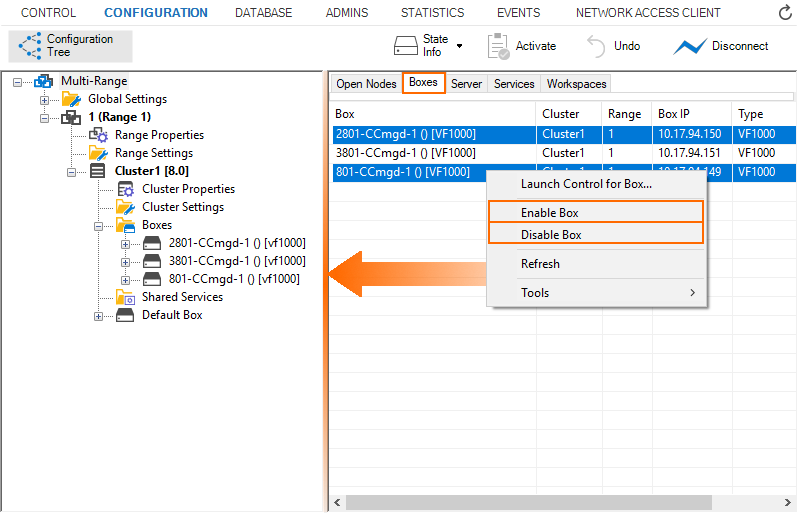Click the Boxes folder icon
The width and height of the screenshot is (797, 513).
click(126, 225)
